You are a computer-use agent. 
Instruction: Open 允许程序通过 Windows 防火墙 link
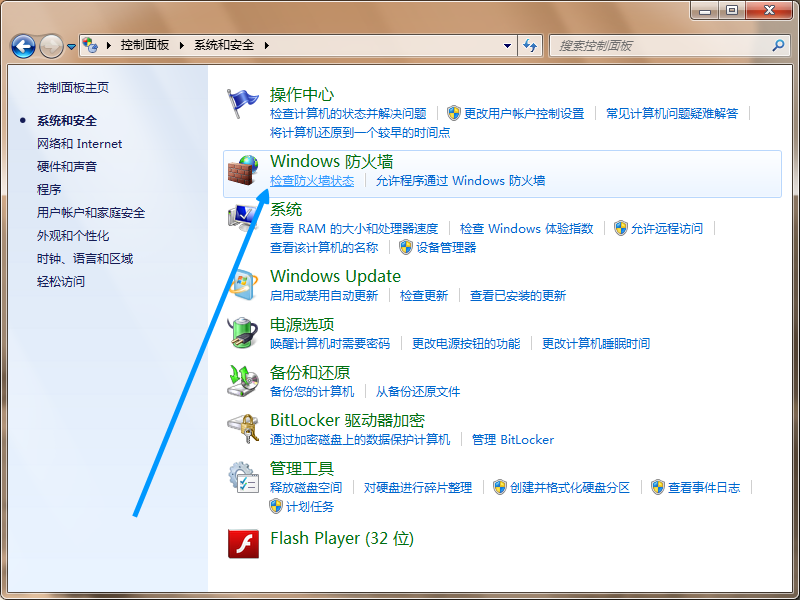460,181
